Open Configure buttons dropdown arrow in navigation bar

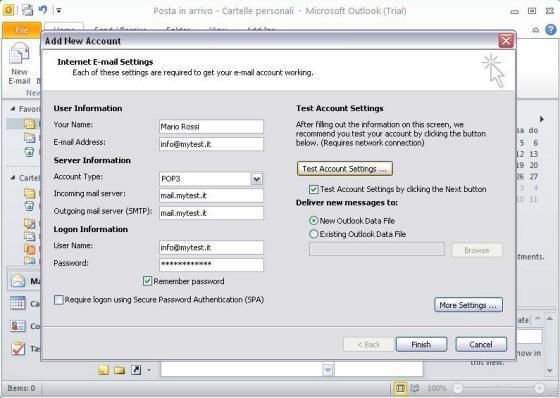tap(149, 370)
